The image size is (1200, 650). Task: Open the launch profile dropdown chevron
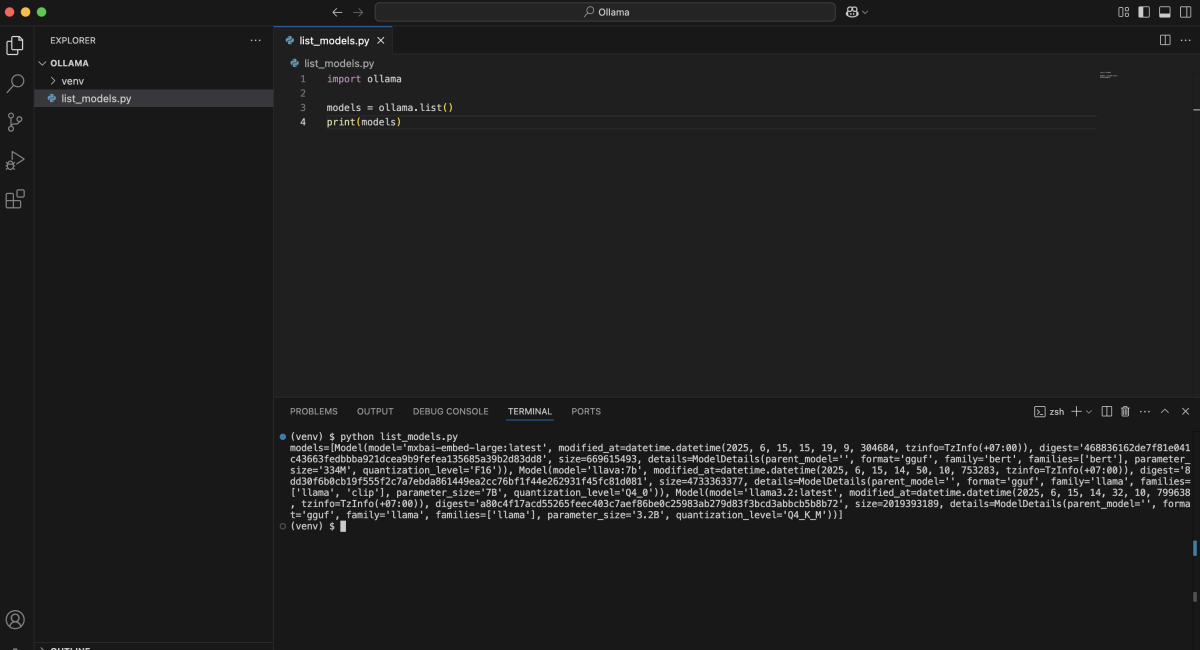tap(1089, 411)
